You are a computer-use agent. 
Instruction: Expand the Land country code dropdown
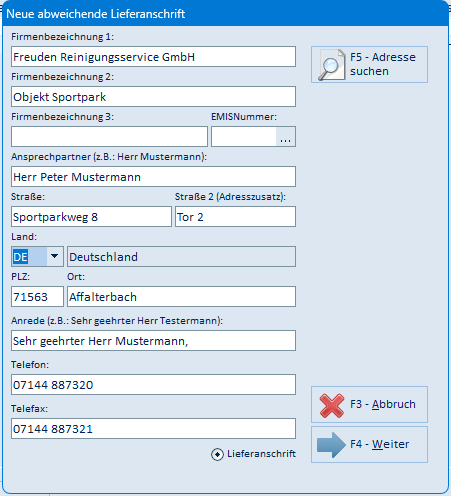(54, 257)
